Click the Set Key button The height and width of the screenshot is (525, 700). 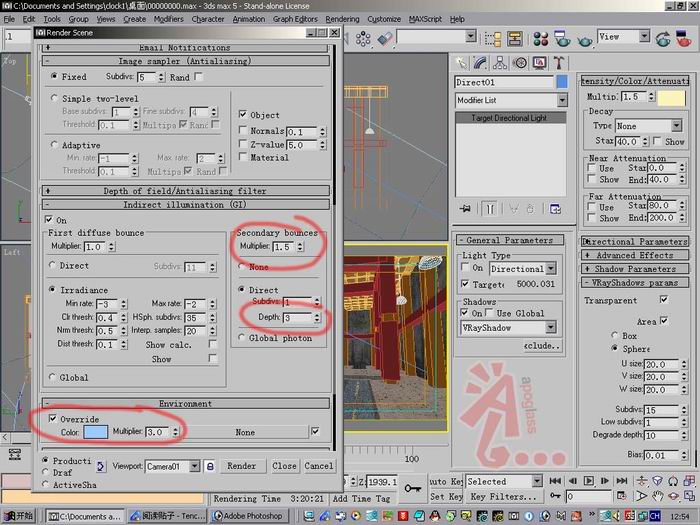[x=446, y=496]
